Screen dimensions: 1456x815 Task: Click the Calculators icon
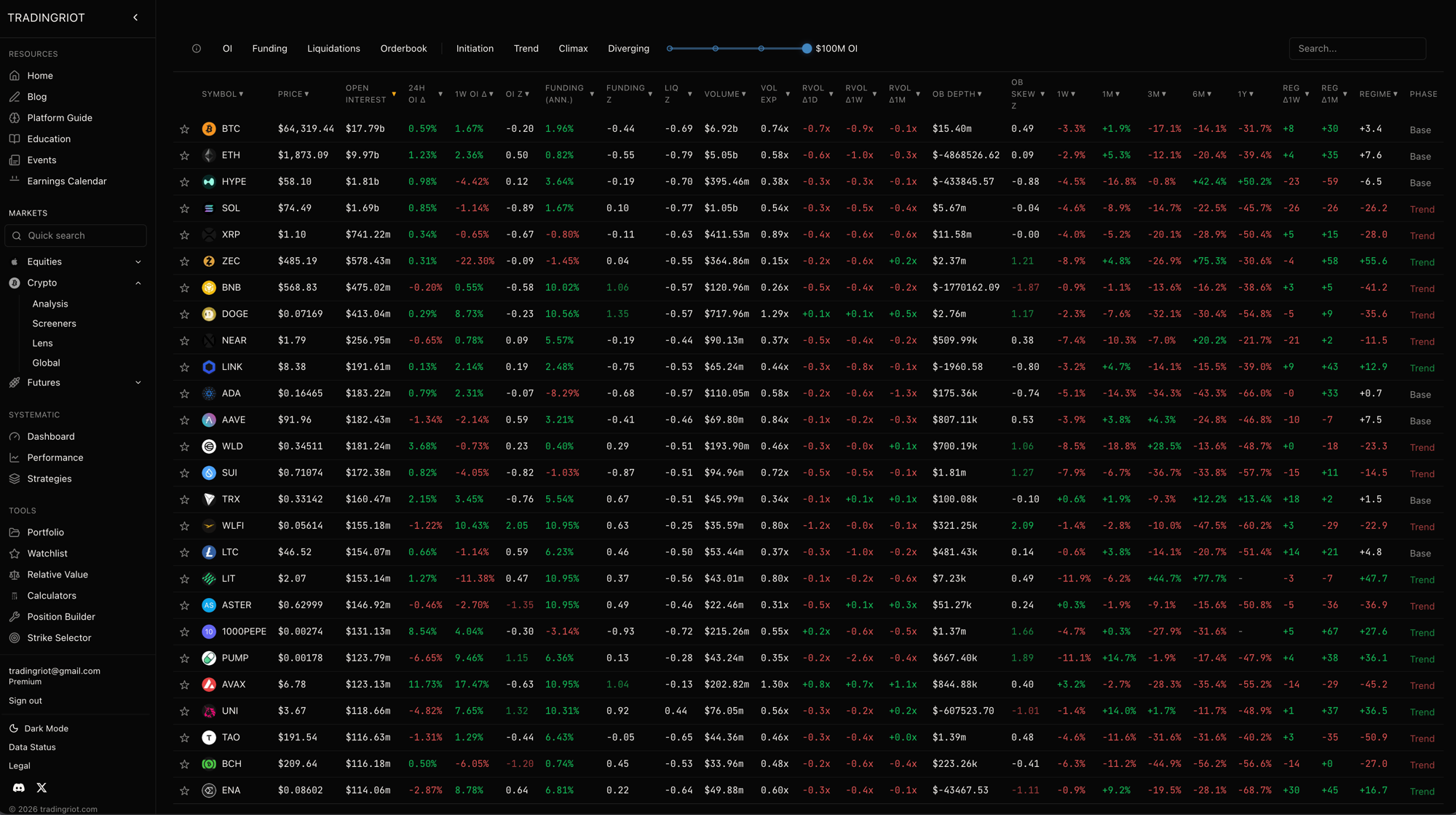[x=15, y=596]
